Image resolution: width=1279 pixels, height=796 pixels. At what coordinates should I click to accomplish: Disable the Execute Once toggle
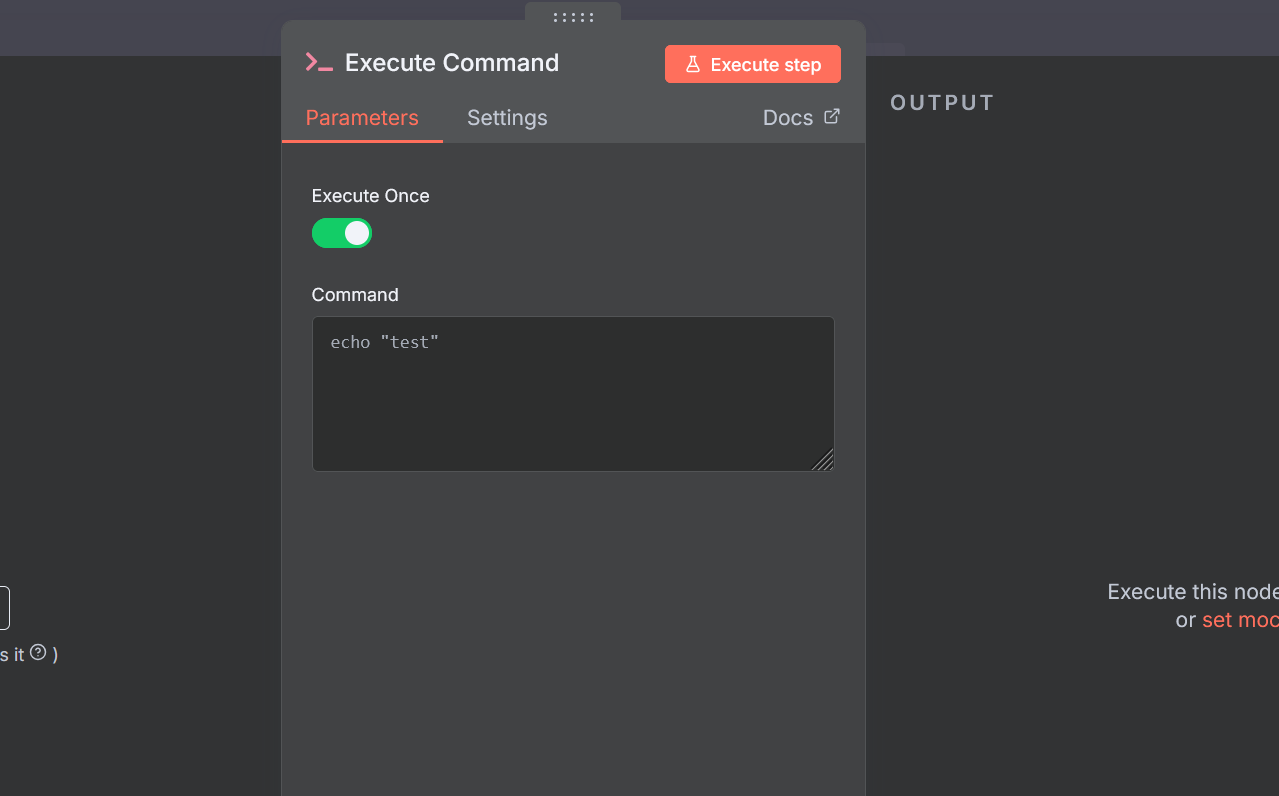[342, 233]
